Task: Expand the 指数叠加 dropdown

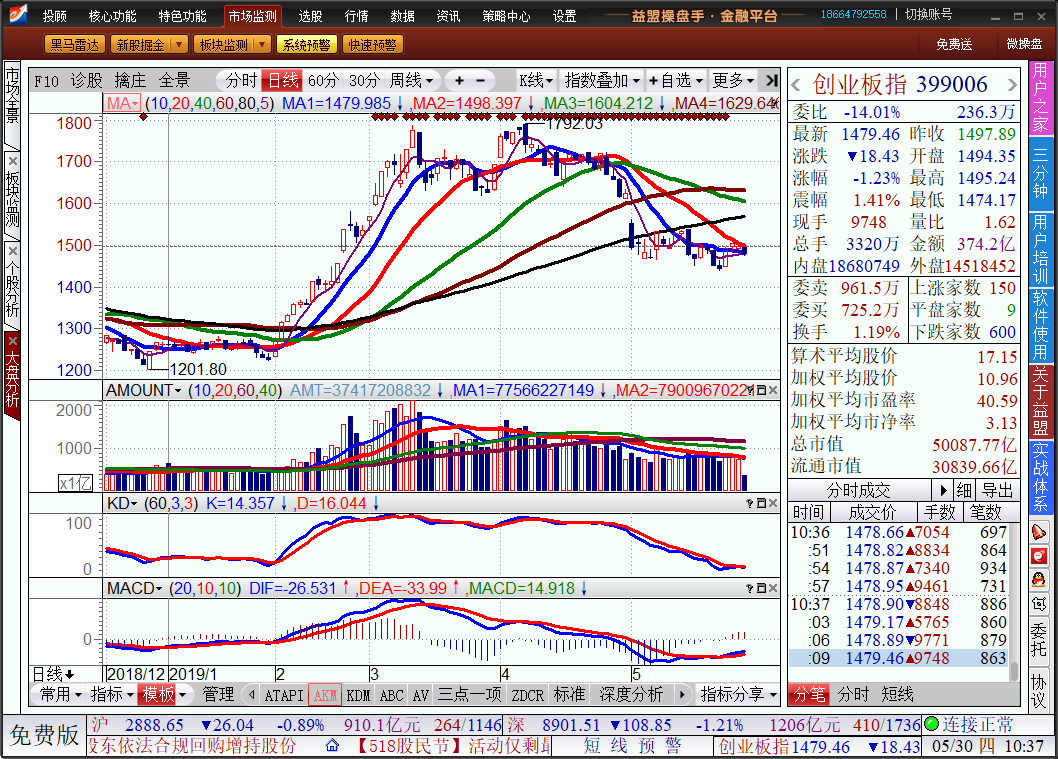Action: click(601, 81)
